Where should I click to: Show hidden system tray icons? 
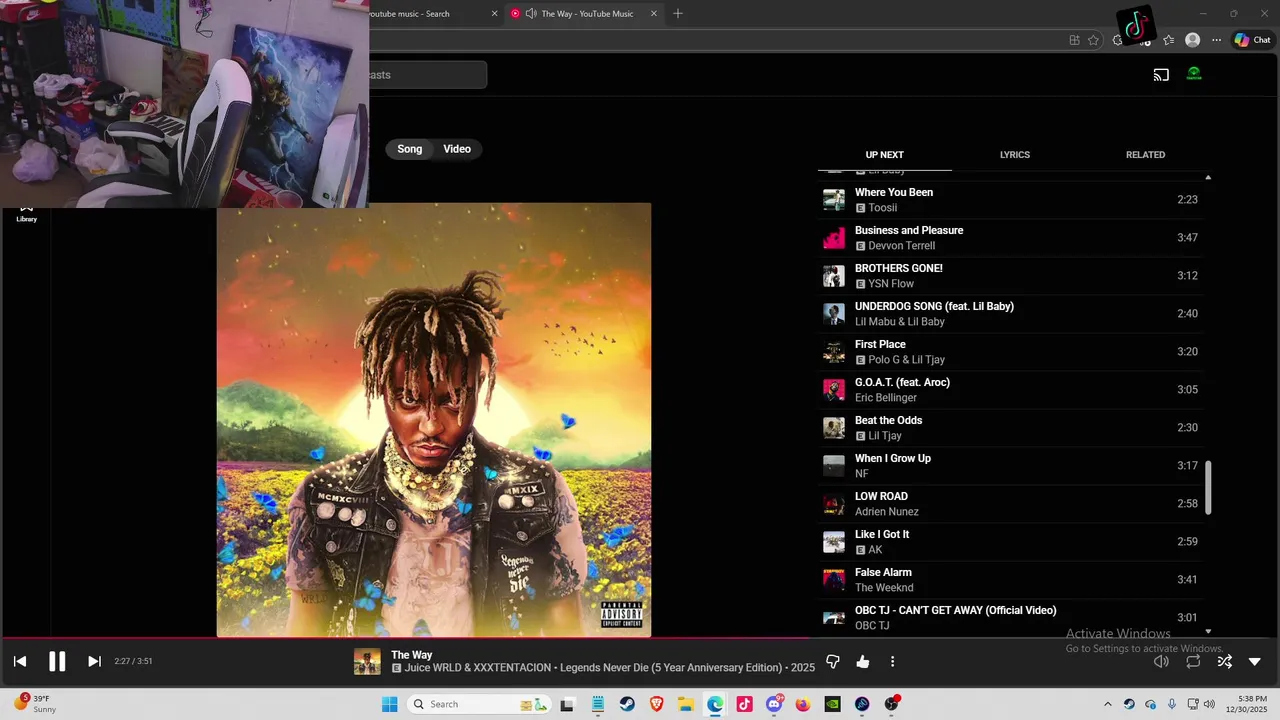point(1107,704)
